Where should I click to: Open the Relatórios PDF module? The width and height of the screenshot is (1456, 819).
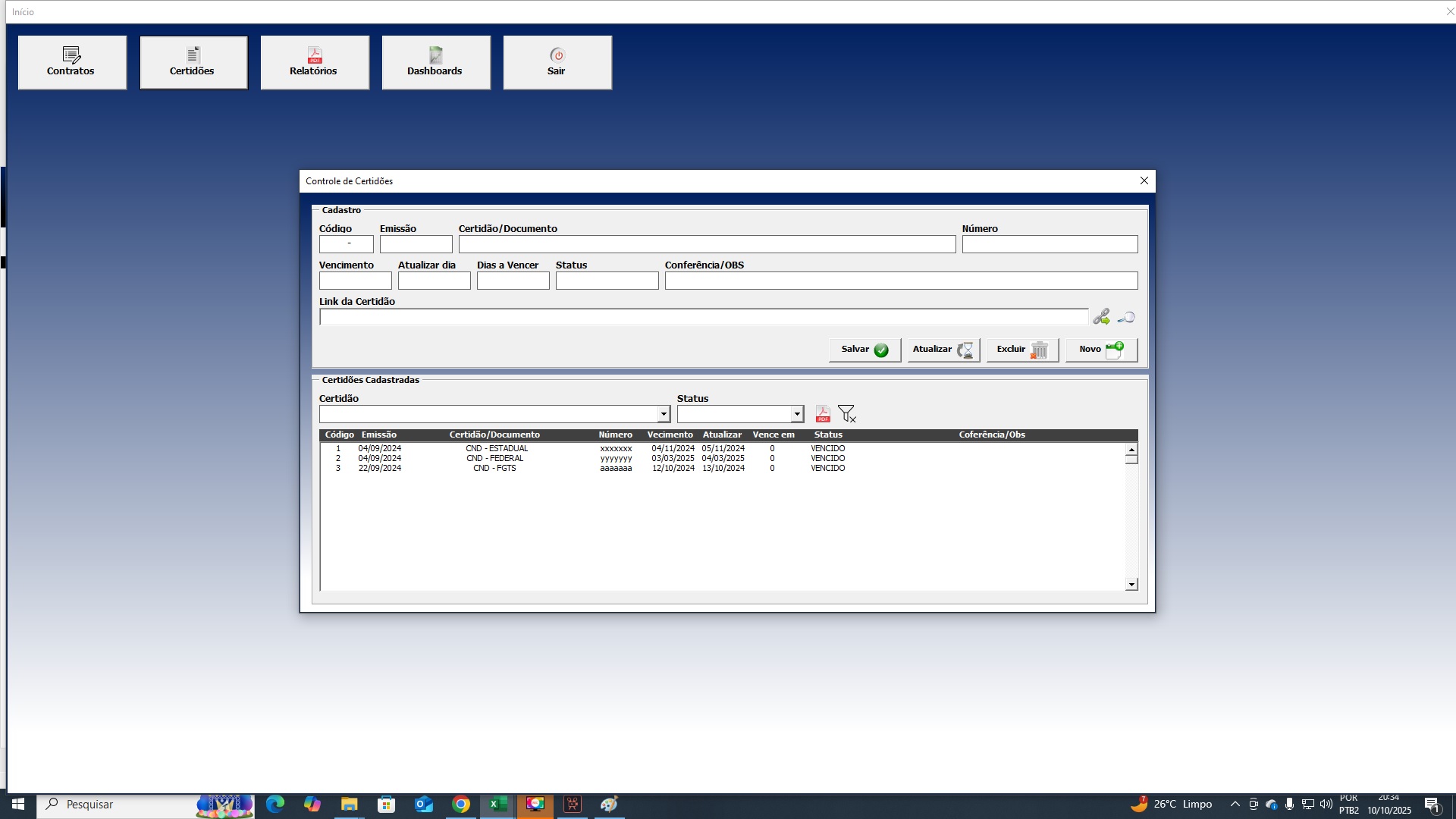315,62
